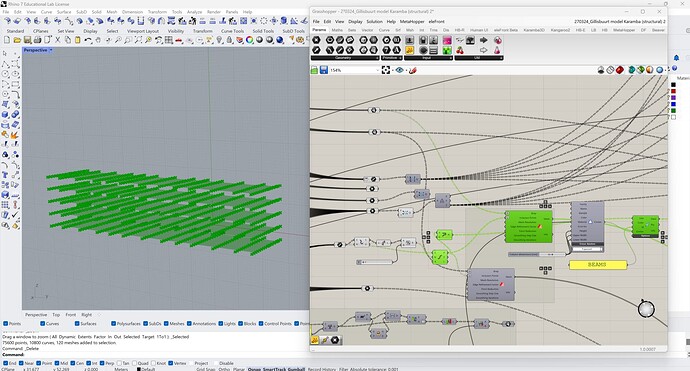Click the Paste clipboard icon

coord(78,40)
